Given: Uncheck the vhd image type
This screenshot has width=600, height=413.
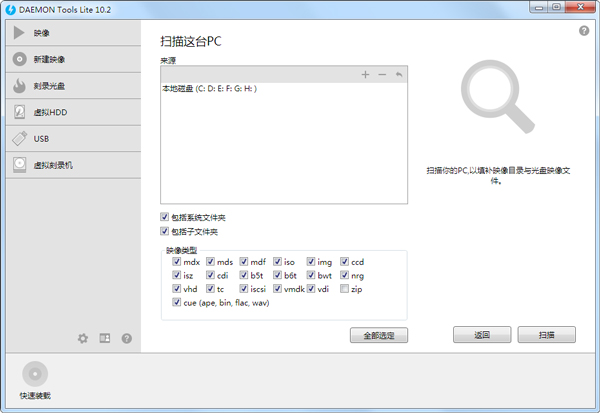Looking at the screenshot, I should pyautogui.click(x=176, y=289).
